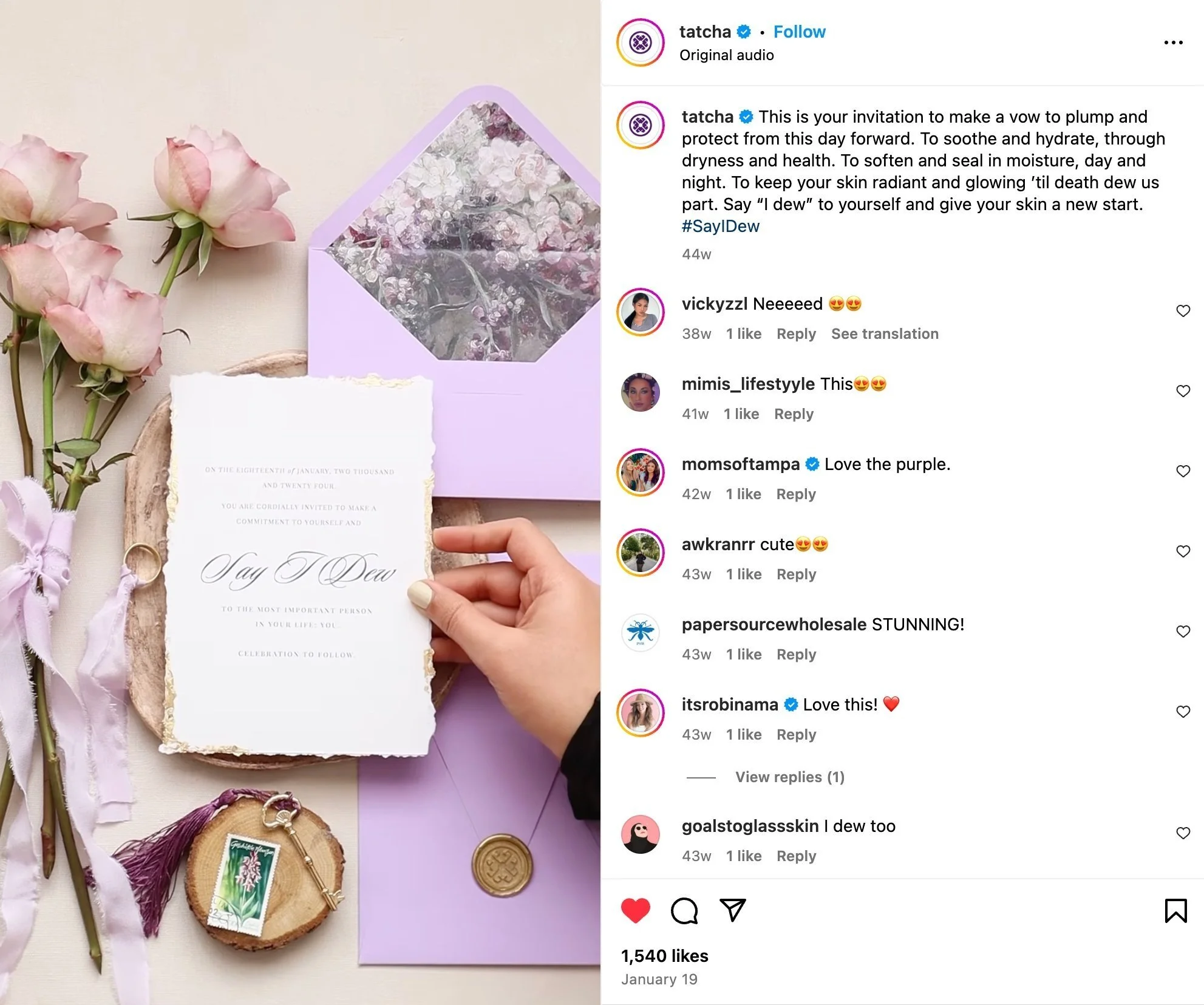The height and width of the screenshot is (1005, 1204).
Task: Save post with the bookmark icon
Action: point(1176,910)
